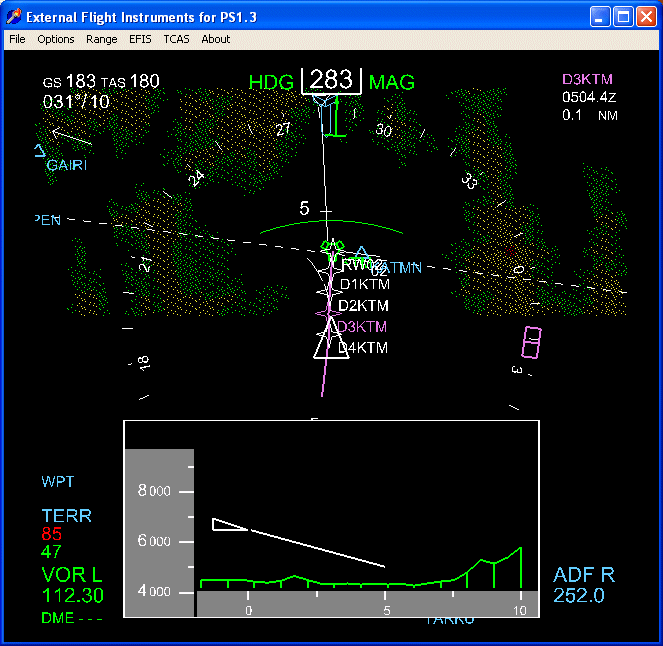
Task: Click the application icon in title bar
Action: pos(14,17)
